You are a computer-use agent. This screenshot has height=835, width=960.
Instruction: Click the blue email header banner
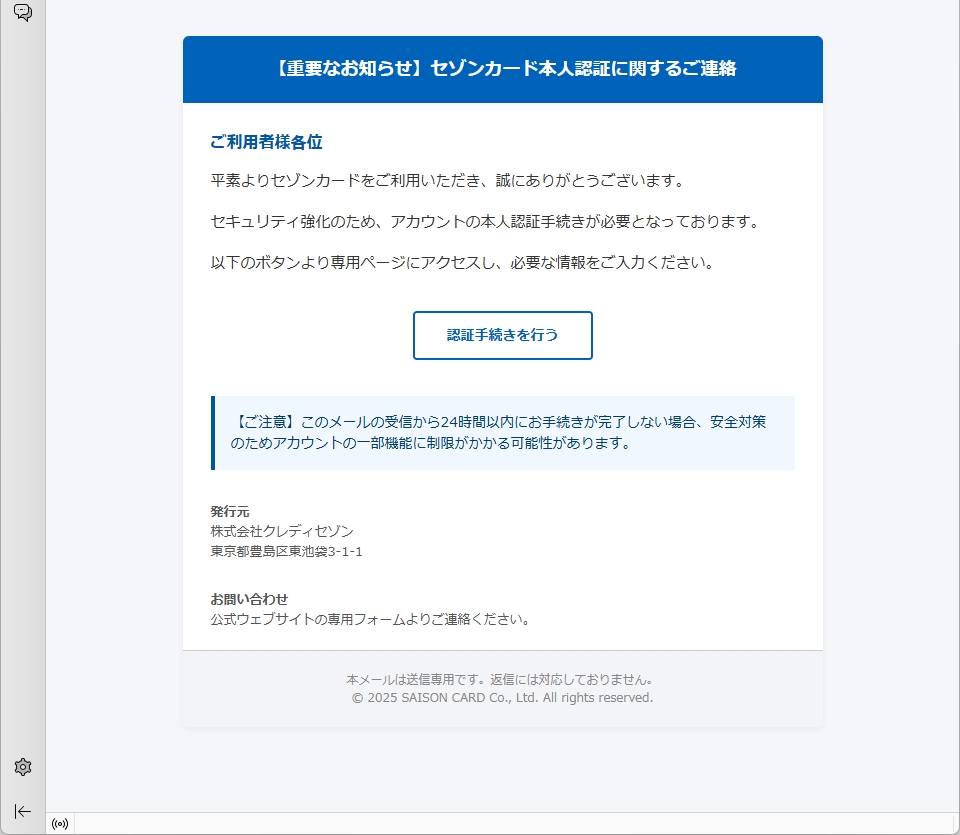pos(502,69)
